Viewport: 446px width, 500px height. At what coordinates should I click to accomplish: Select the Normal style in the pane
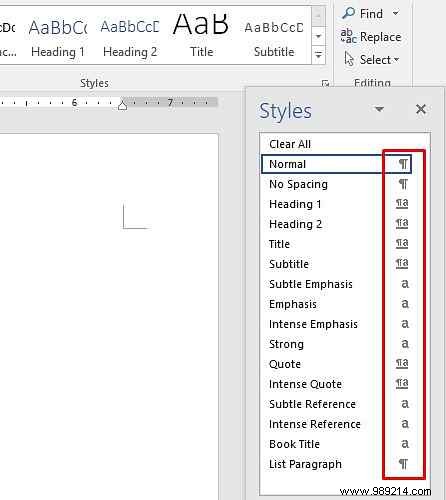point(336,164)
